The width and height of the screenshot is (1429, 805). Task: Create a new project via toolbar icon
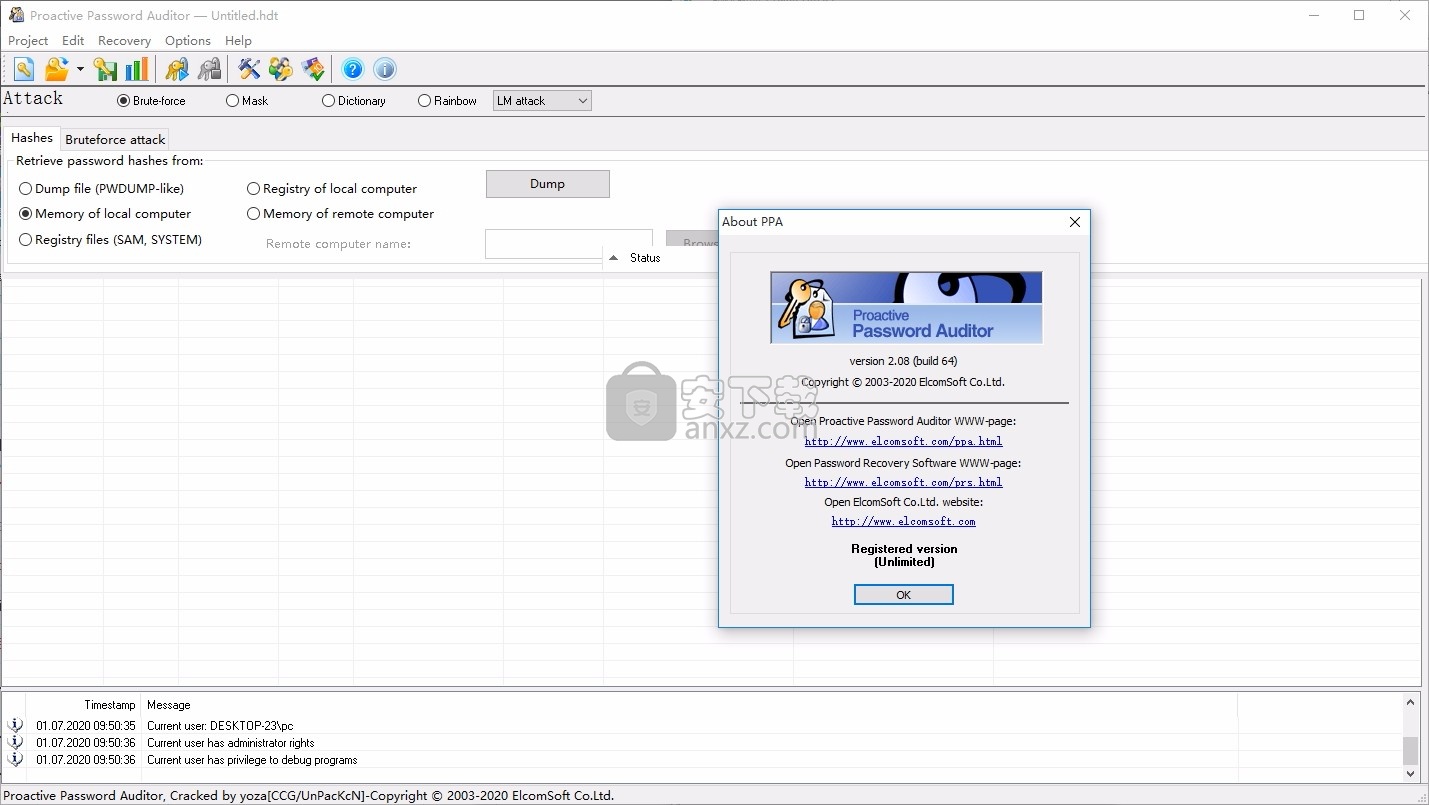24,69
